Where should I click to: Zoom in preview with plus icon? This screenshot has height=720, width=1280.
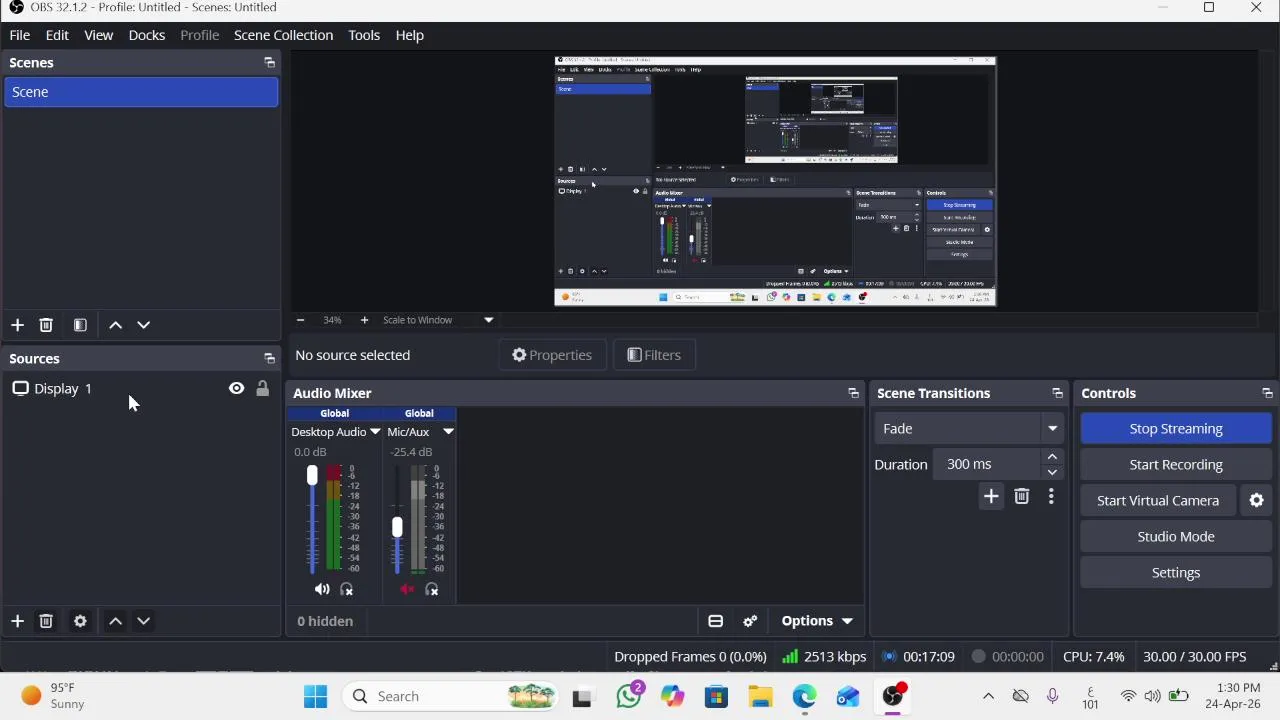point(364,320)
